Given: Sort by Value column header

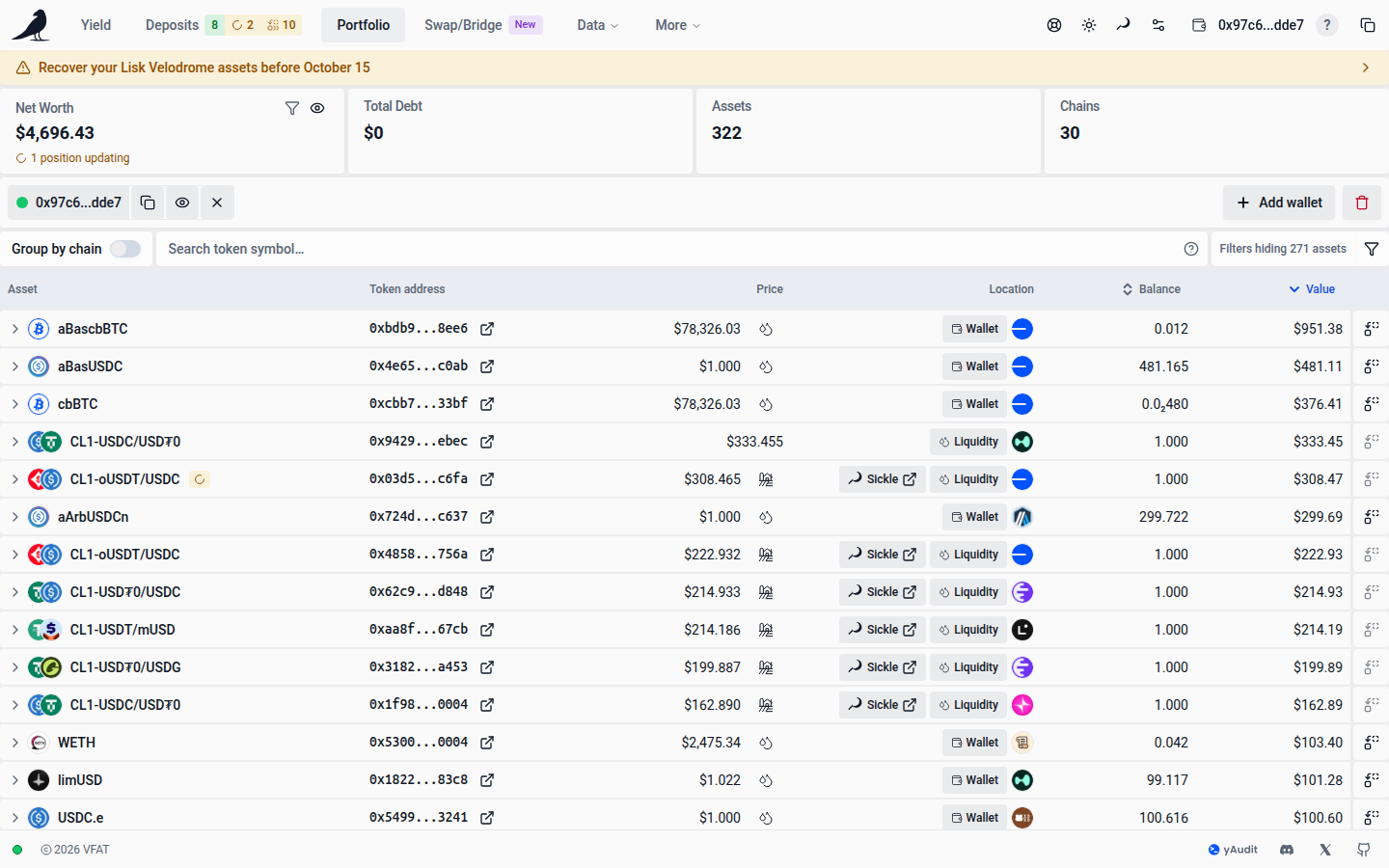Looking at the screenshot, I should [x=1313, y=289].
